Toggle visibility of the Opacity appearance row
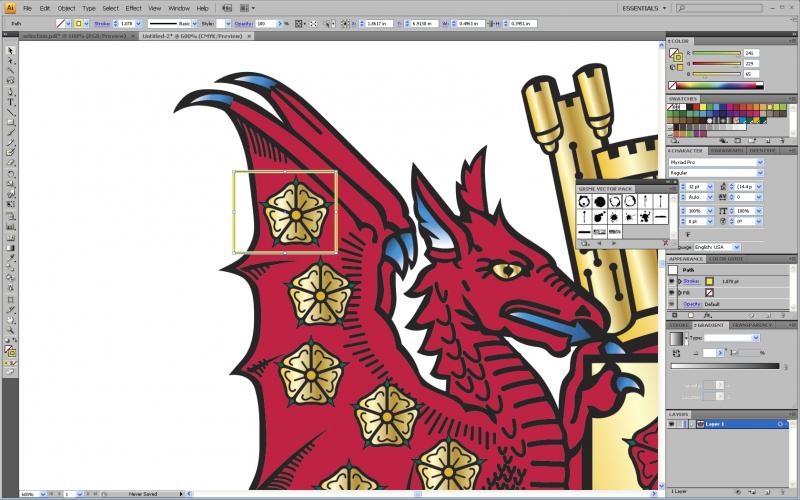Screen dimensions: 800x500 click(672, 304)
